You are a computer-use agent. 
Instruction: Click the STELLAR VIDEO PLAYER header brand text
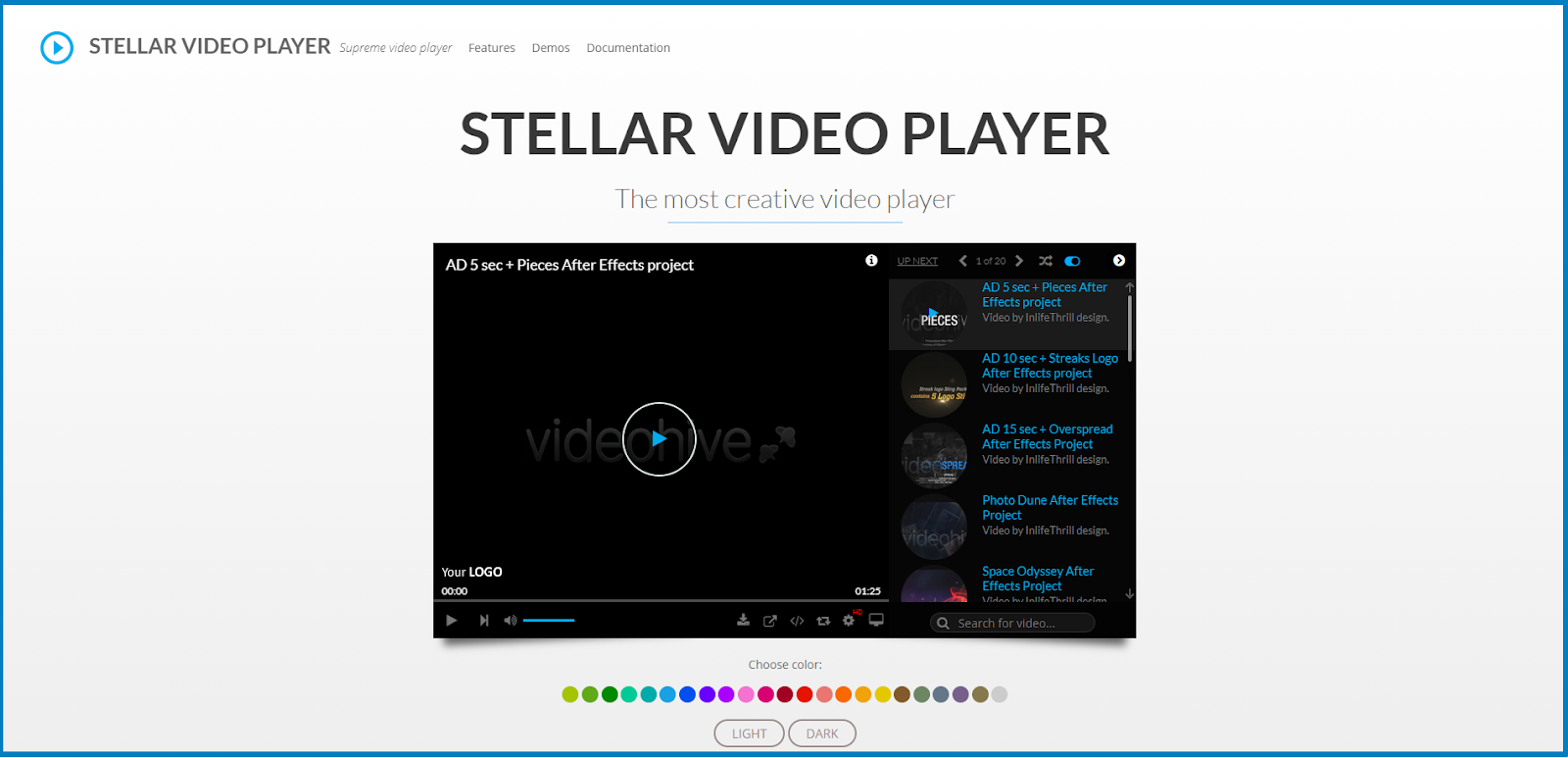tap(210, 46)
